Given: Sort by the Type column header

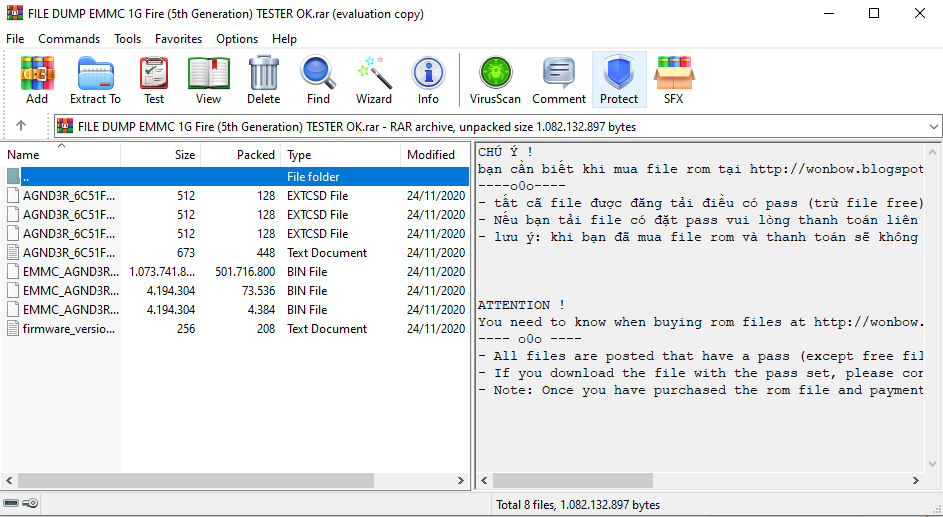Looking at the screenshot, I should click(x=340, y=154).
